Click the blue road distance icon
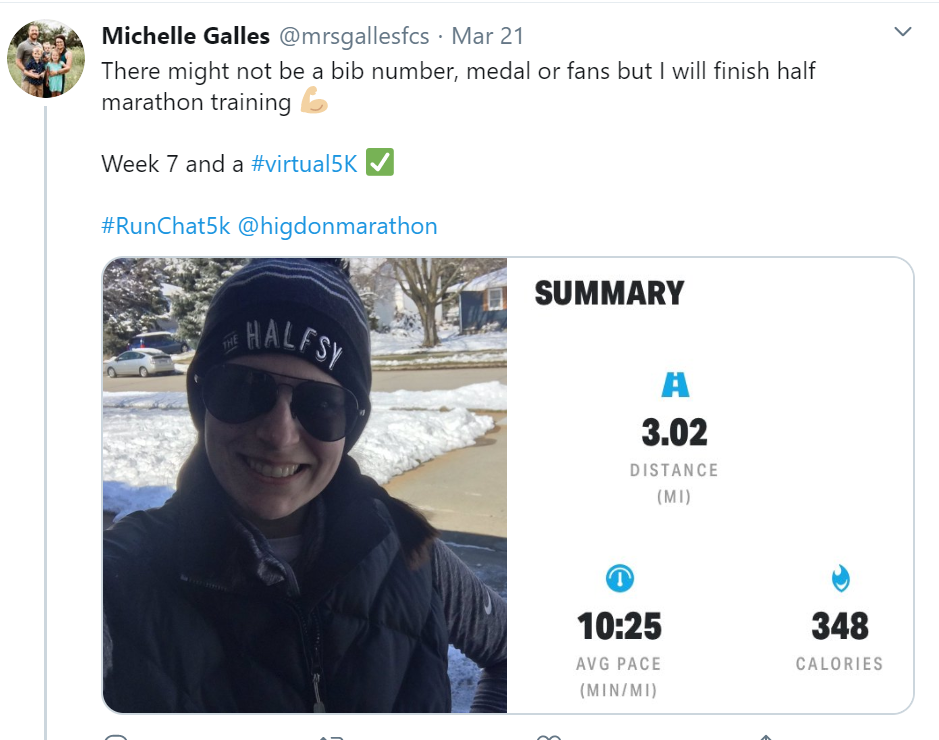Image resolution: width=939 pixels, height=740 pixels. (x=675, y=385)
